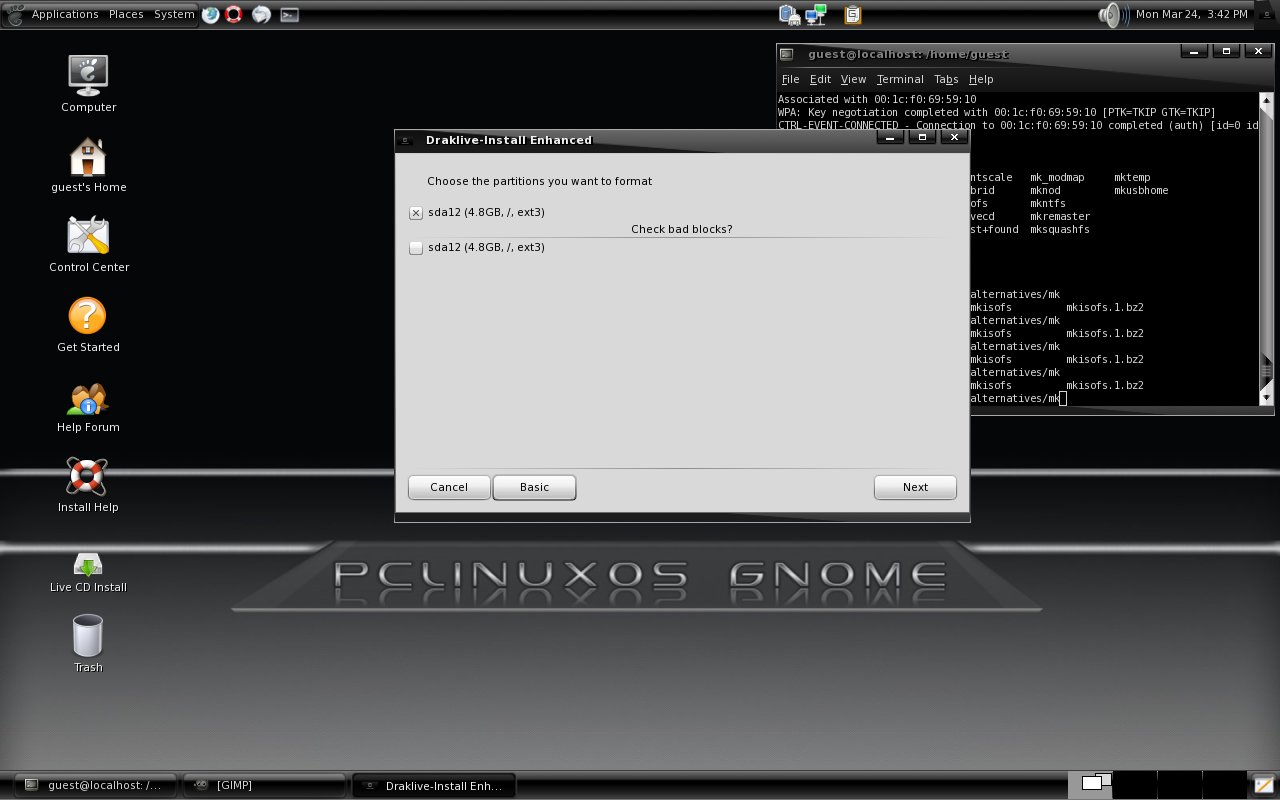This screenshot has height=800, width=1280.
Task: Launch the Thunderbird mail panel icon
Action: pos(261,14)
